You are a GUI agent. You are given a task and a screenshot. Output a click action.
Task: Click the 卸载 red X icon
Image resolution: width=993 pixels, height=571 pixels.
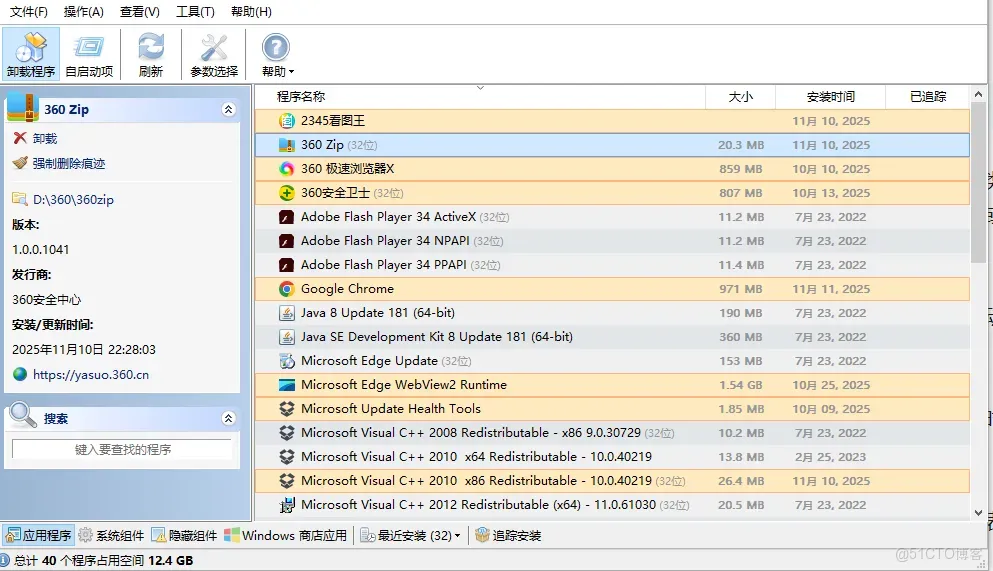(x=20, y=138)
